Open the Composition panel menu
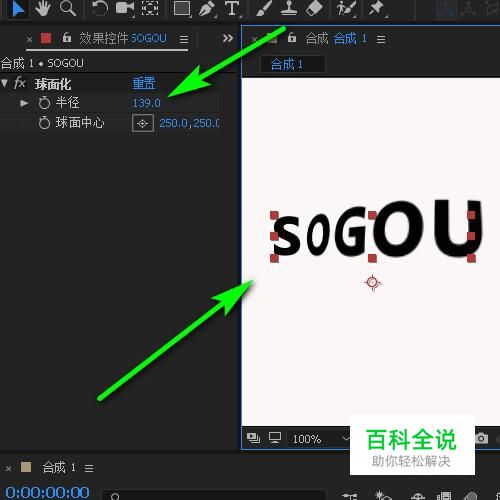The height and width of the screenshot is (500, 500). [381, 40]
